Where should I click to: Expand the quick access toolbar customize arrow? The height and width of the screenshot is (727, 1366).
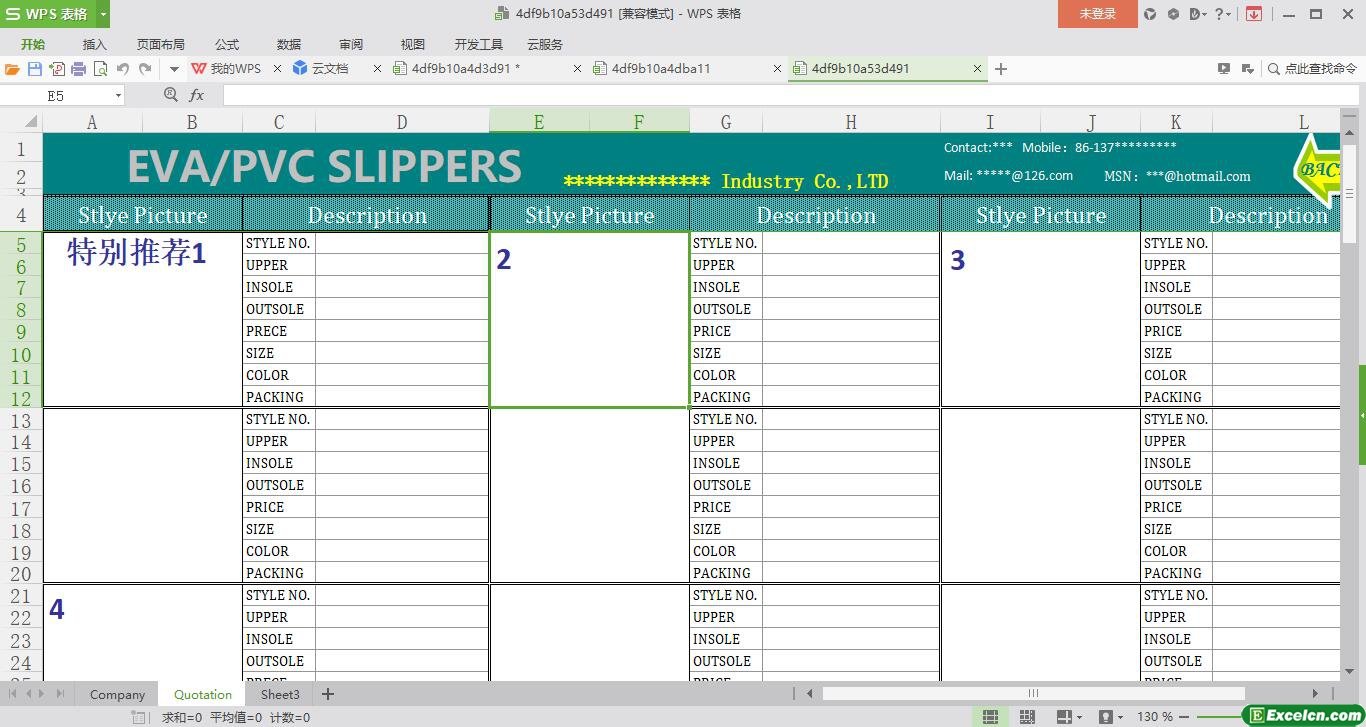pos(174,69)
